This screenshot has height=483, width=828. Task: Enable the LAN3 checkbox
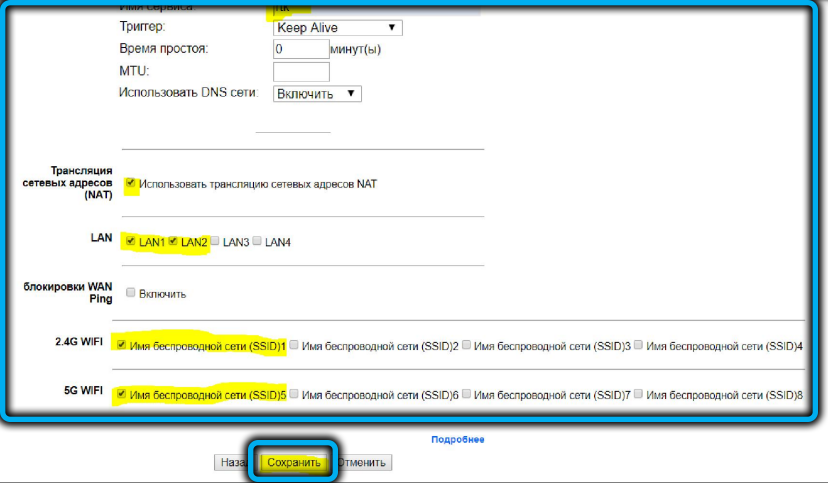[x=215, y=242]
